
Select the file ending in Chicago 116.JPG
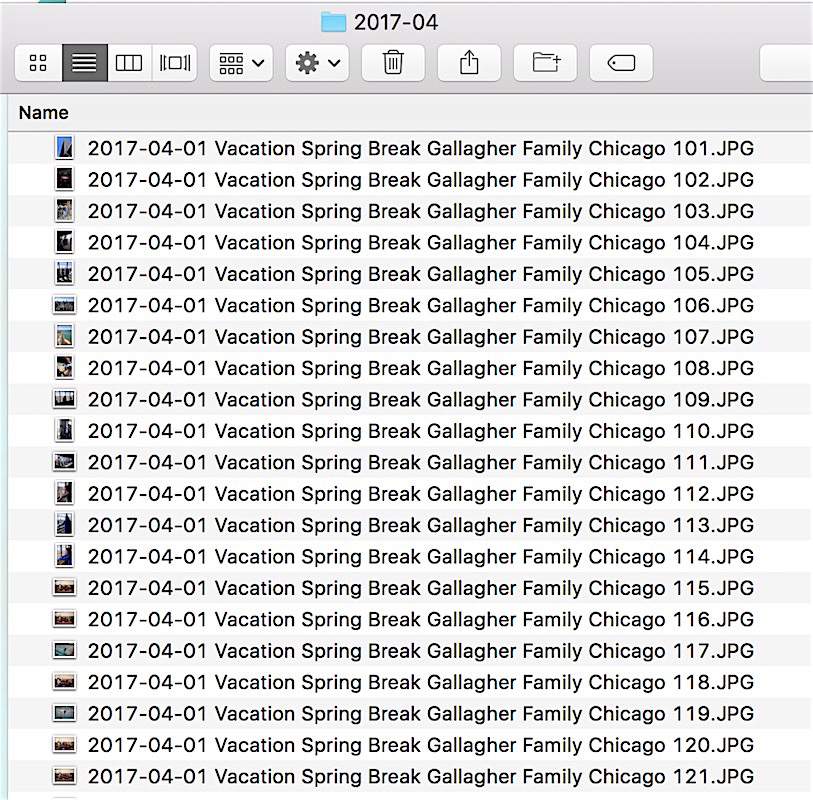click(410, 619)
